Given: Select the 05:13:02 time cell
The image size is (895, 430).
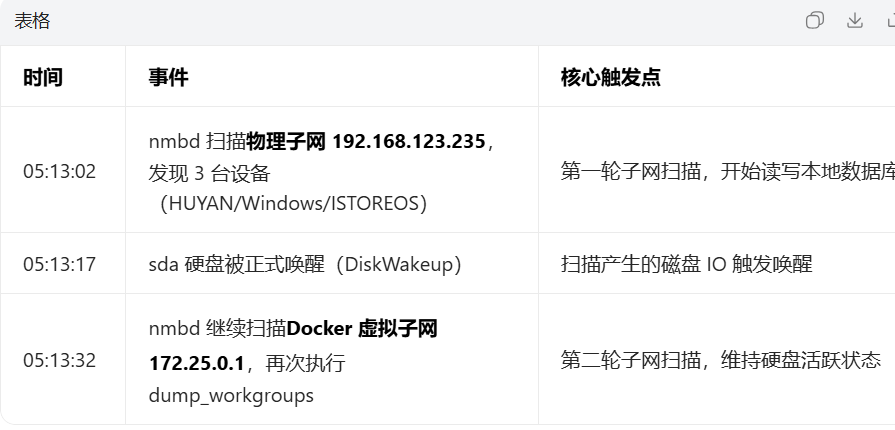Looking at the screenshot, I should [60, 171].
